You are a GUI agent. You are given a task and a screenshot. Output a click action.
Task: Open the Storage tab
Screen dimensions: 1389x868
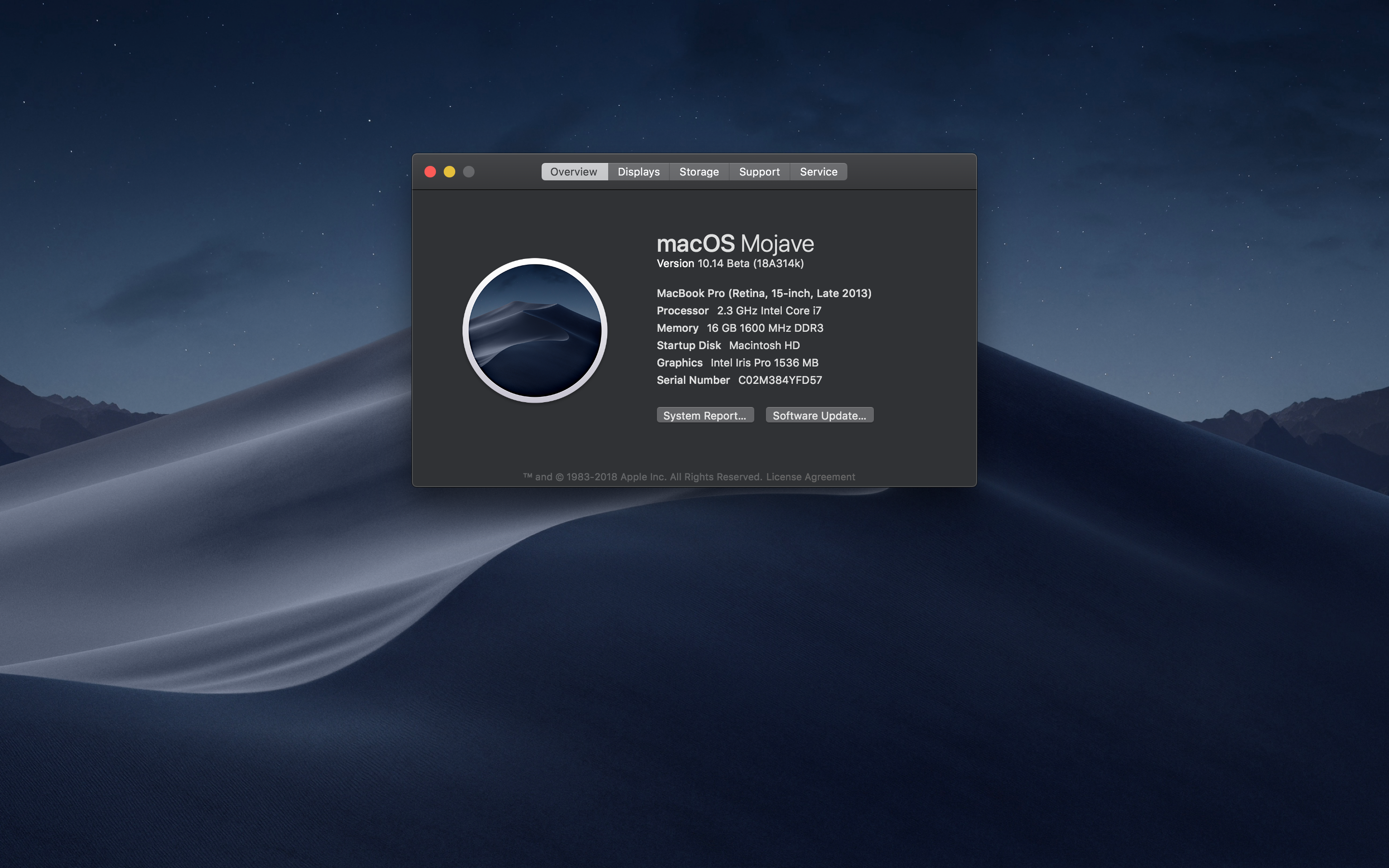pos(698,172)
